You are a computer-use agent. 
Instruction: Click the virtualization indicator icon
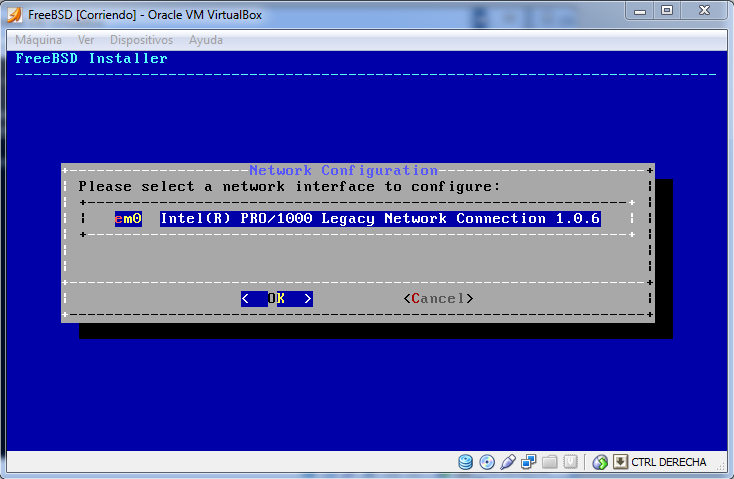[x=570, y=462]
